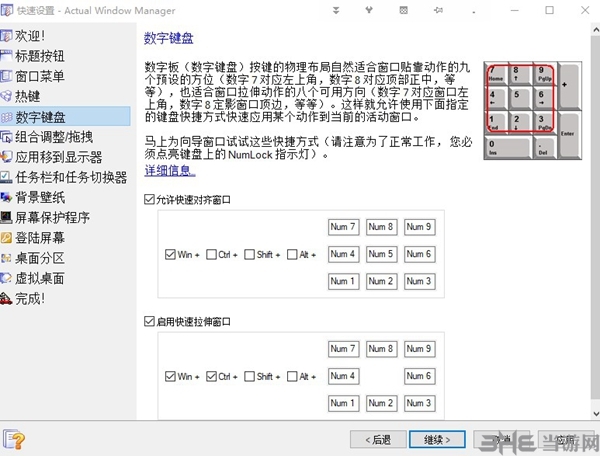Click Num 9 in stretch window group
The width and height of the screenshot is (600, 456).
[419, 349]
